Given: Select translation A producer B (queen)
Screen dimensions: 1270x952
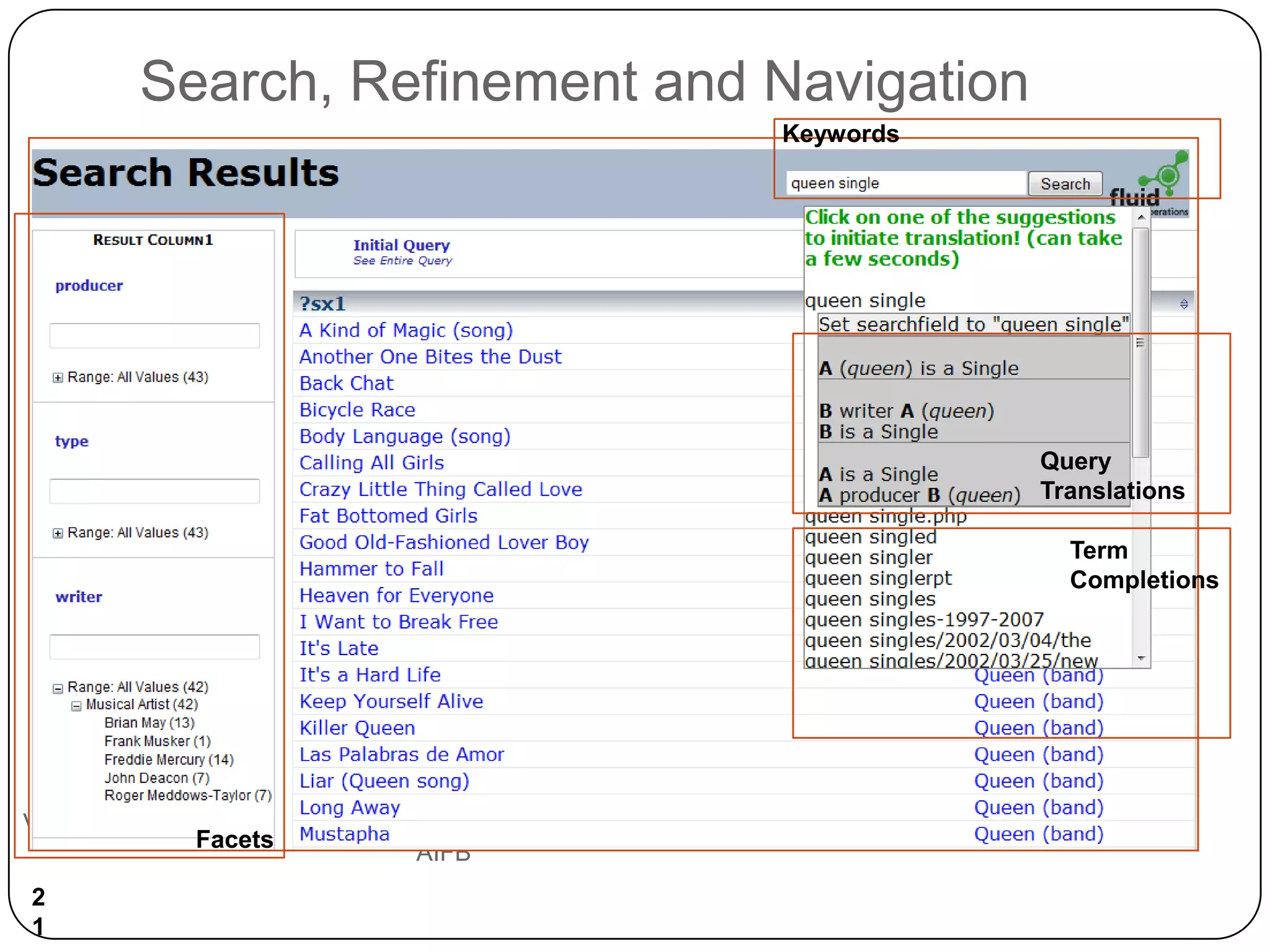Looking at the screenshot, I should point(974,475).
